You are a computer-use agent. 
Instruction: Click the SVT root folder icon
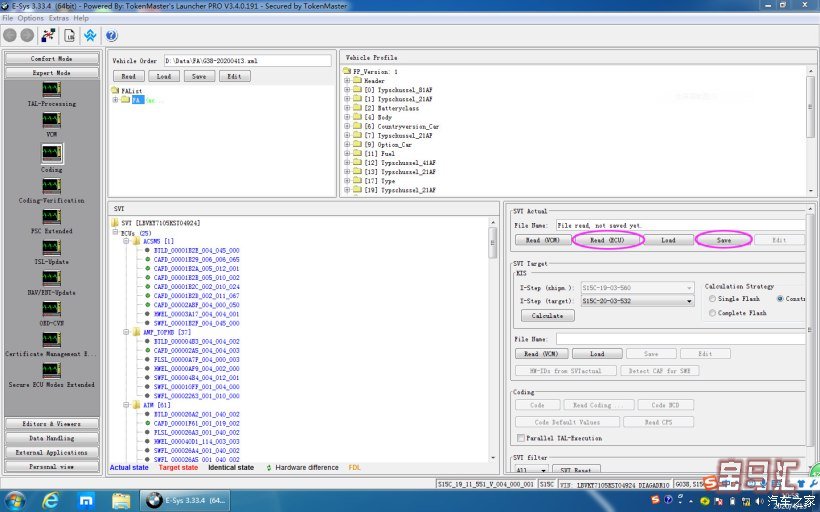tap(115, 223)
